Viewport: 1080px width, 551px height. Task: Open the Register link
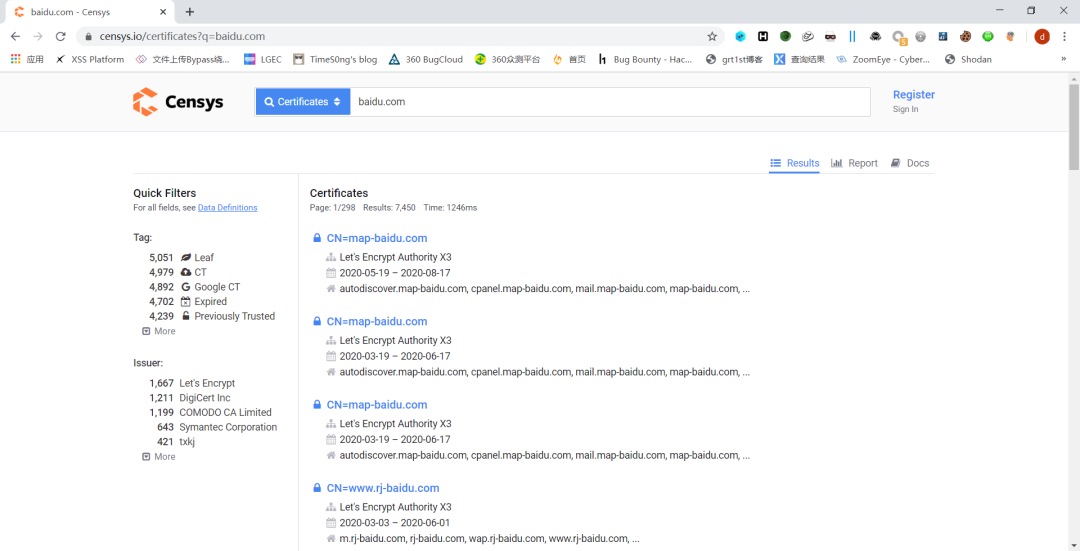[x=913, y=95]
